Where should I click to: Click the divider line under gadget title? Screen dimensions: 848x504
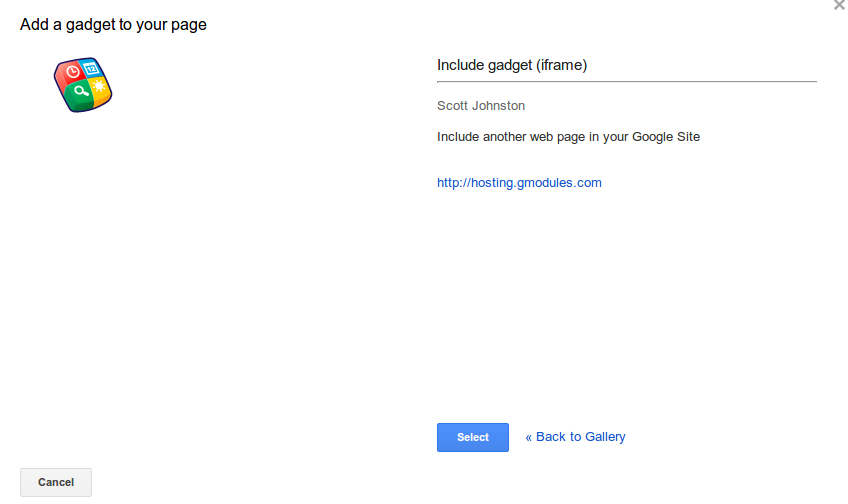coord(626,81)
